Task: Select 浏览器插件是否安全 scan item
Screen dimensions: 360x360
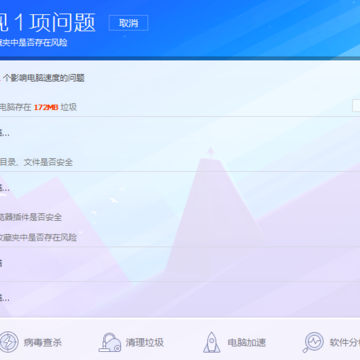Action: click(x=31, y=217)
